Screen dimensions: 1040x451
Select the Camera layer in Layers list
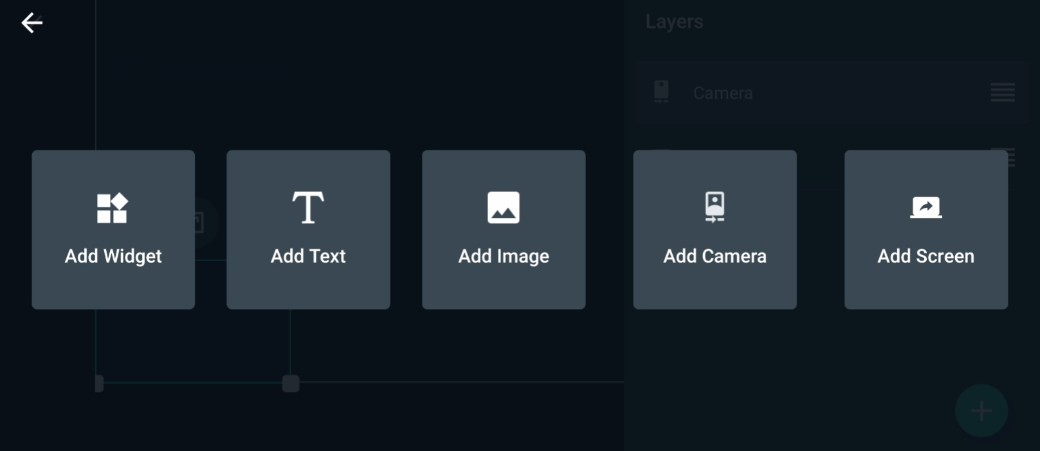click(x=832, y=93)
